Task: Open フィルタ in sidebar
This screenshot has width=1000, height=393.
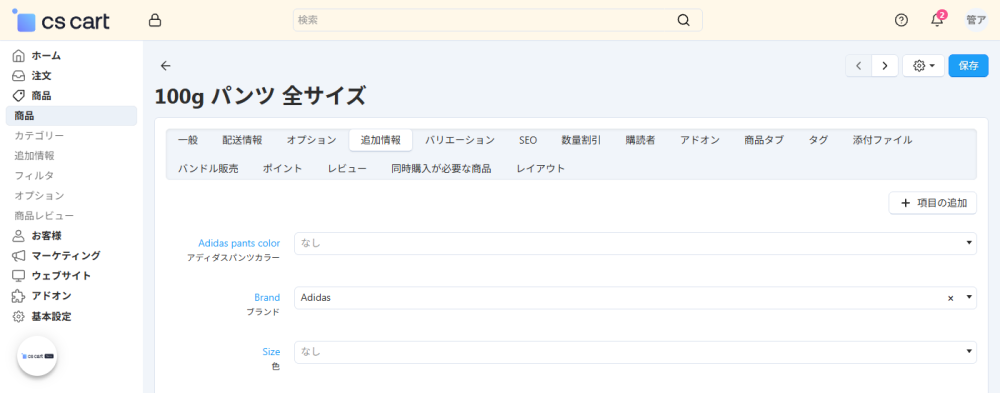Action: point(34,175)
